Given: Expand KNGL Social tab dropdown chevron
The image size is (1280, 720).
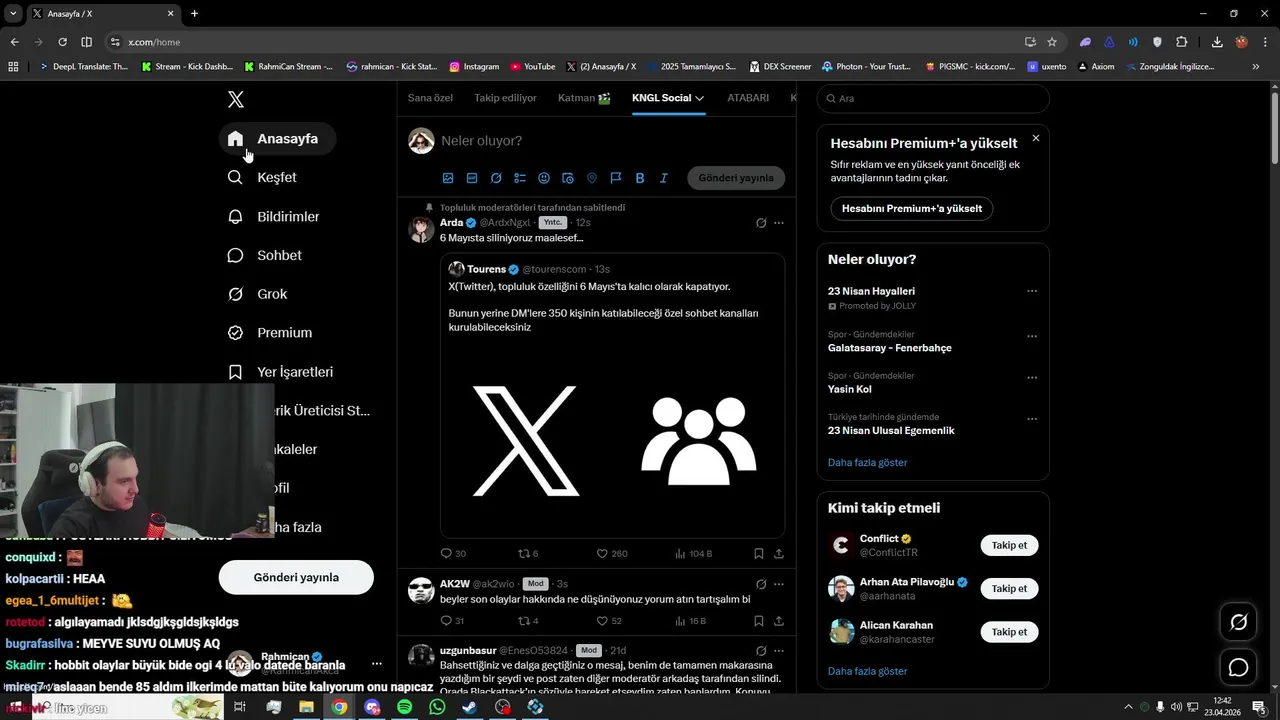Looking at the screenshot, I should click(700, 98).
